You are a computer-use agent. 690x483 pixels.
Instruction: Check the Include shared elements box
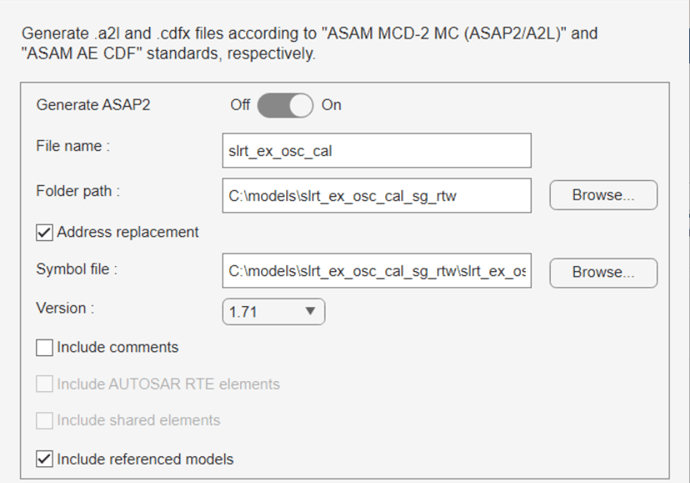tap(44, 421)
